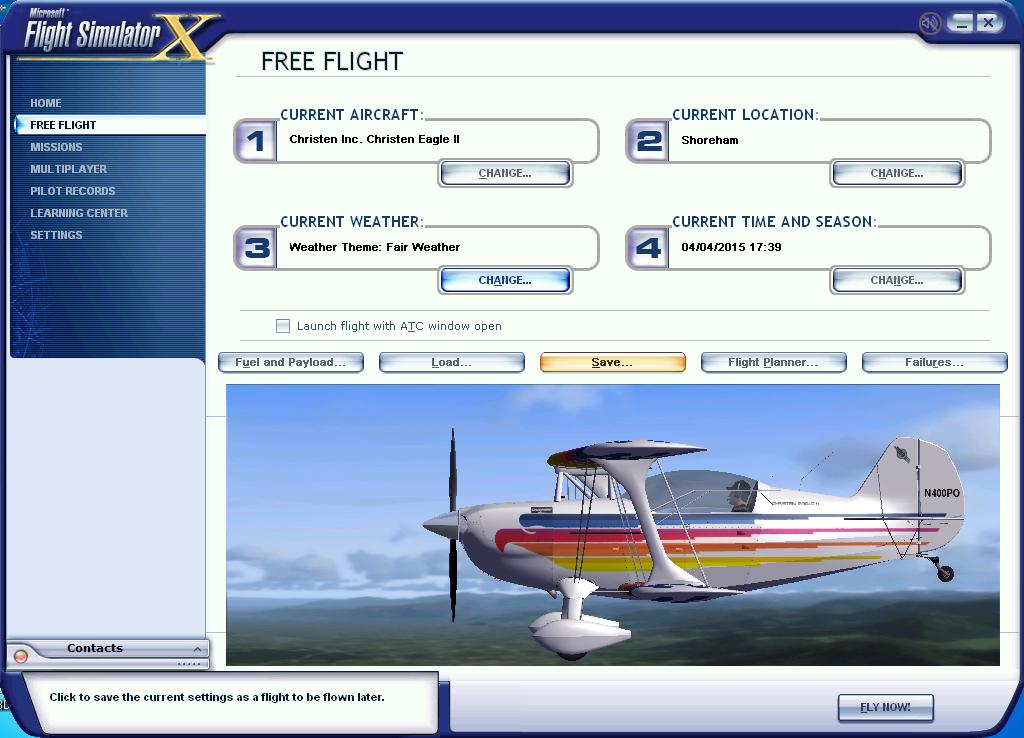Open the Learning Center
Image resolution: width=1024 pixels, height=738 pixels.
[79, 213]
